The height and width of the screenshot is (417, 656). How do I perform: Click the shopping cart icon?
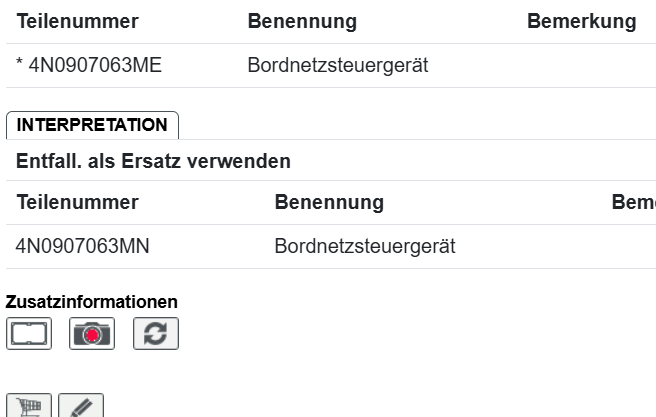point(28,407)
